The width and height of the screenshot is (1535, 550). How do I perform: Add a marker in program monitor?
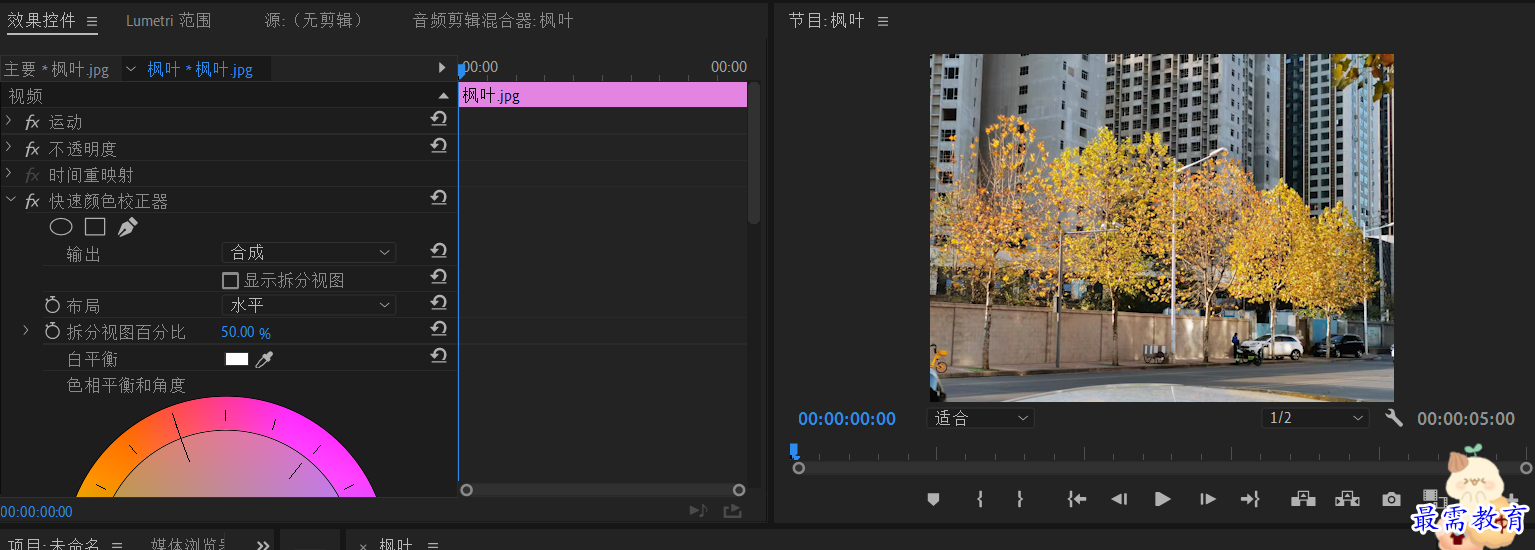pyautogui.click(x=933, y=499)
